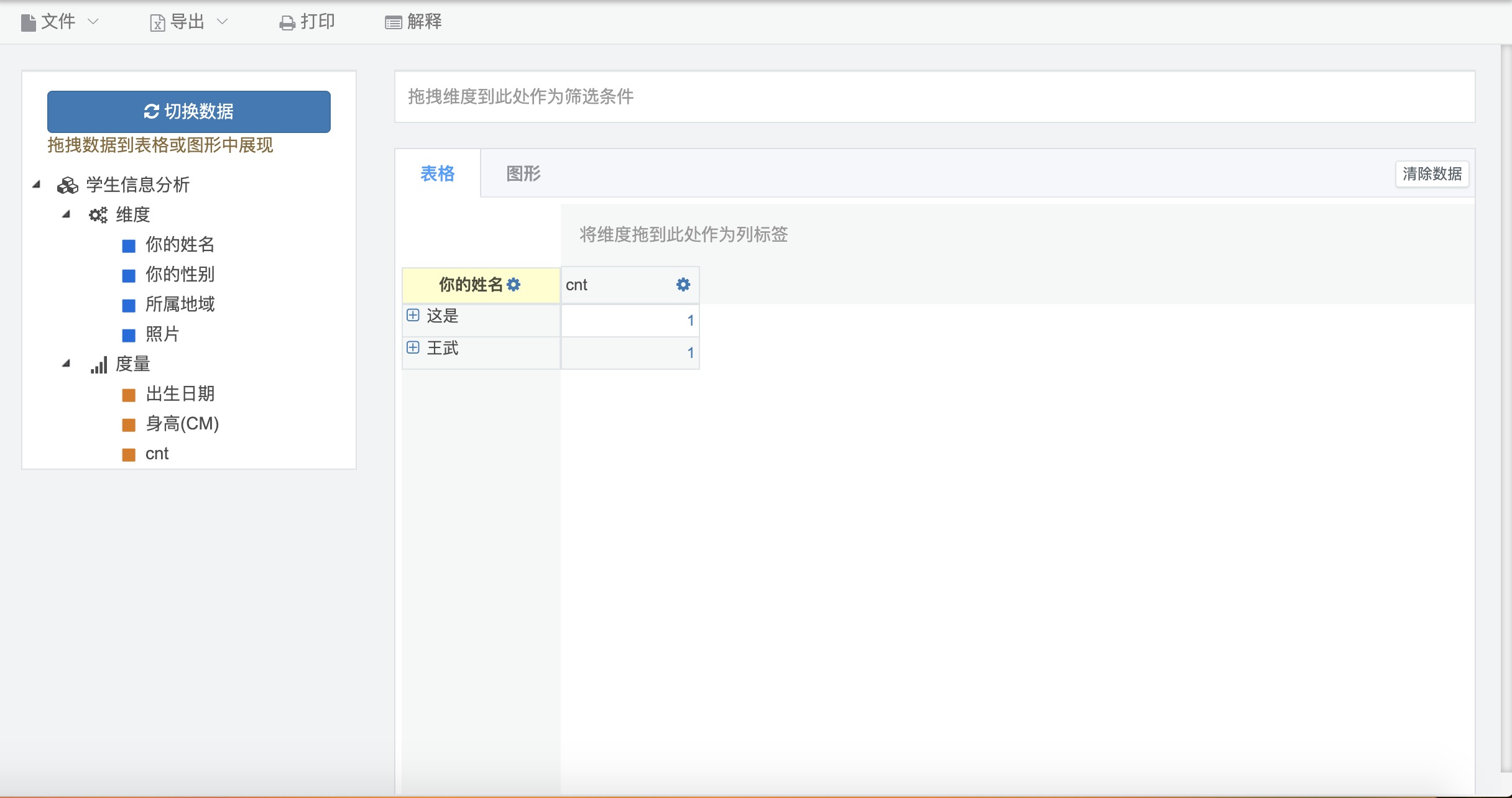Switch to the 图形 tab

(523, 173)
